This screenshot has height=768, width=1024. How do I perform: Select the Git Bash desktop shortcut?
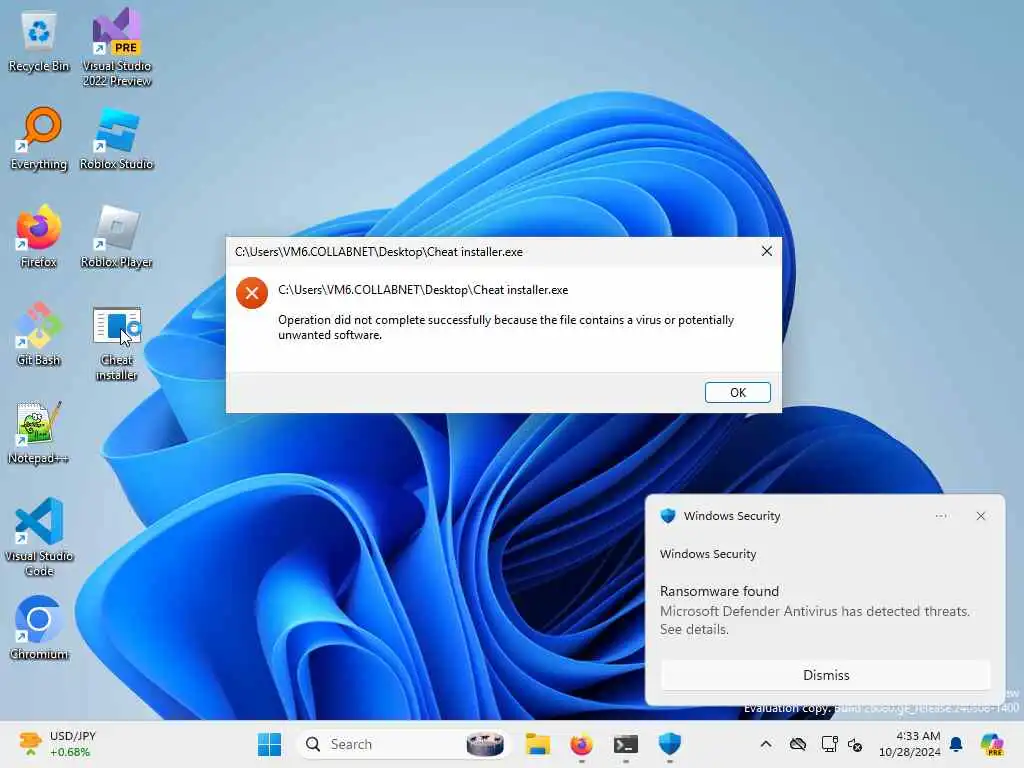click(39, 334)
